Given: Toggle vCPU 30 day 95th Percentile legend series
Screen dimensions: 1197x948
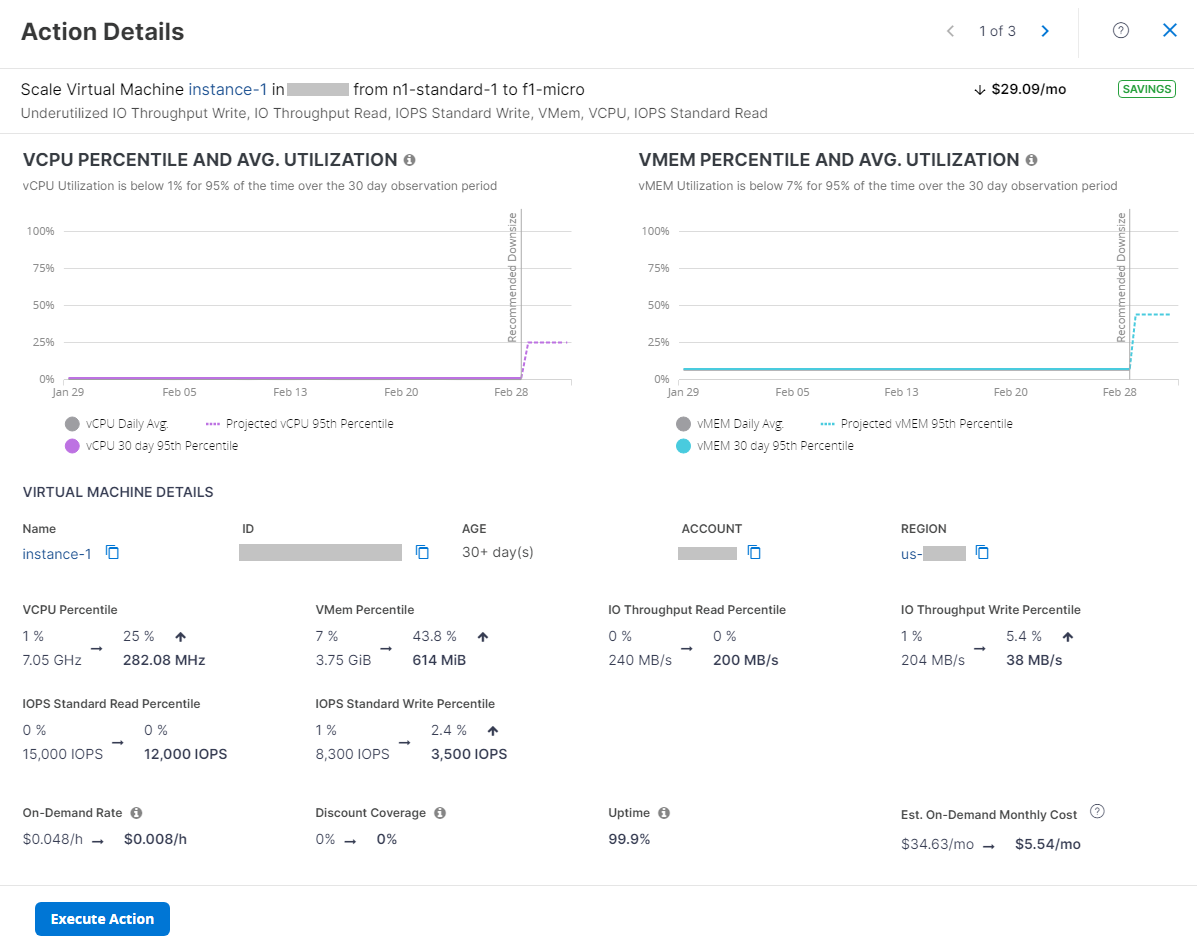Looking at the screenshot, I should (152, 446).
